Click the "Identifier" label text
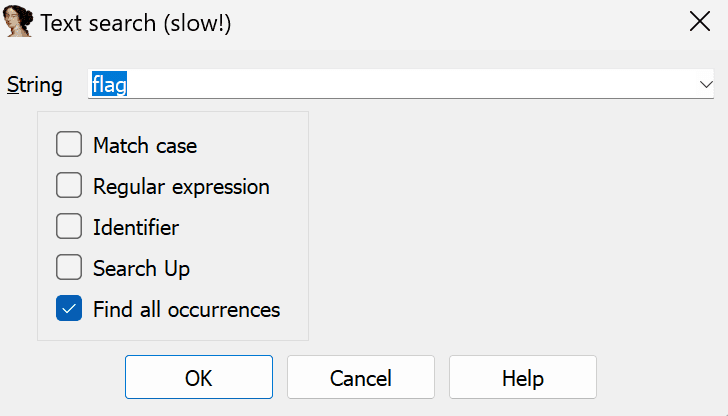Image resolution: width=728 pixels, height=416 pixels. [136, 227]
